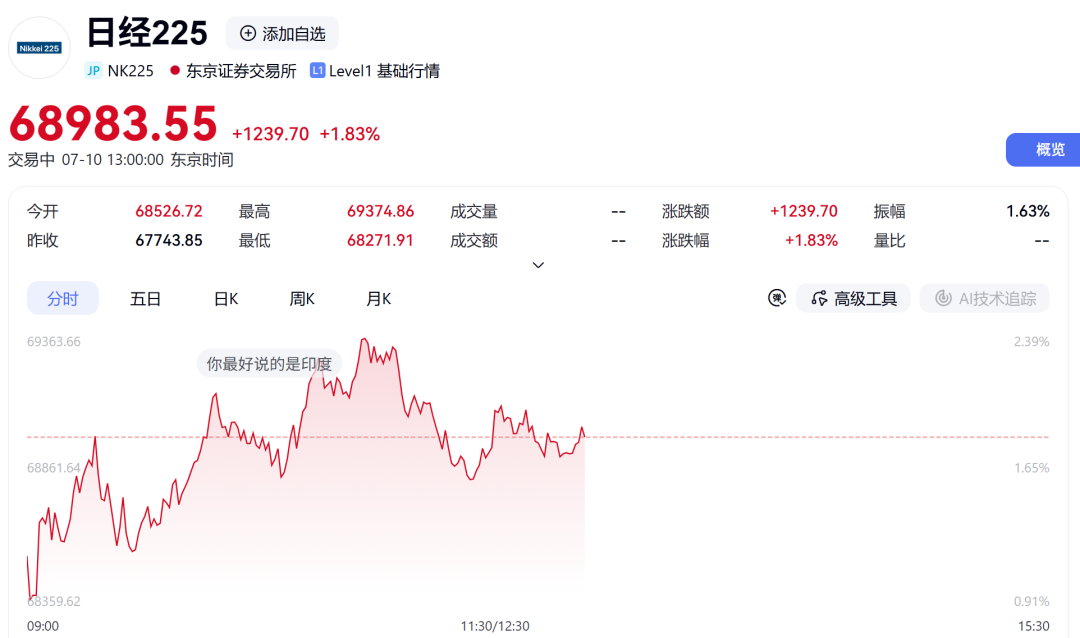Click the 高级工具 tool icon

point(819,298)
